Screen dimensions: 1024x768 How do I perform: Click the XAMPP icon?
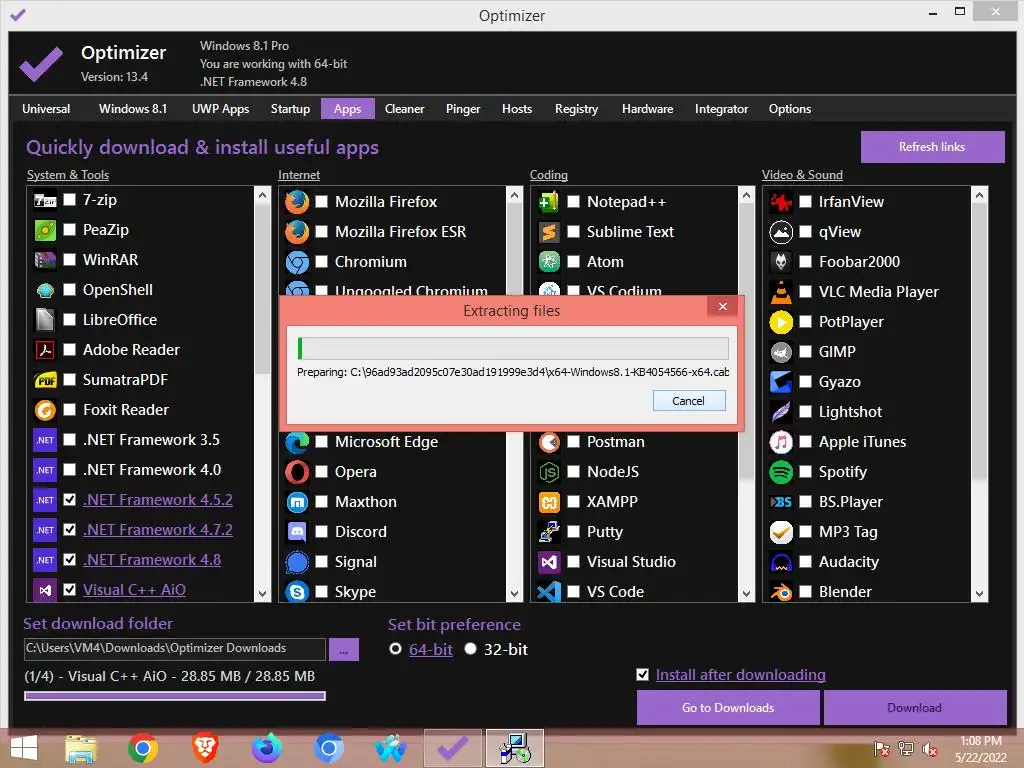tap(549, 502)
